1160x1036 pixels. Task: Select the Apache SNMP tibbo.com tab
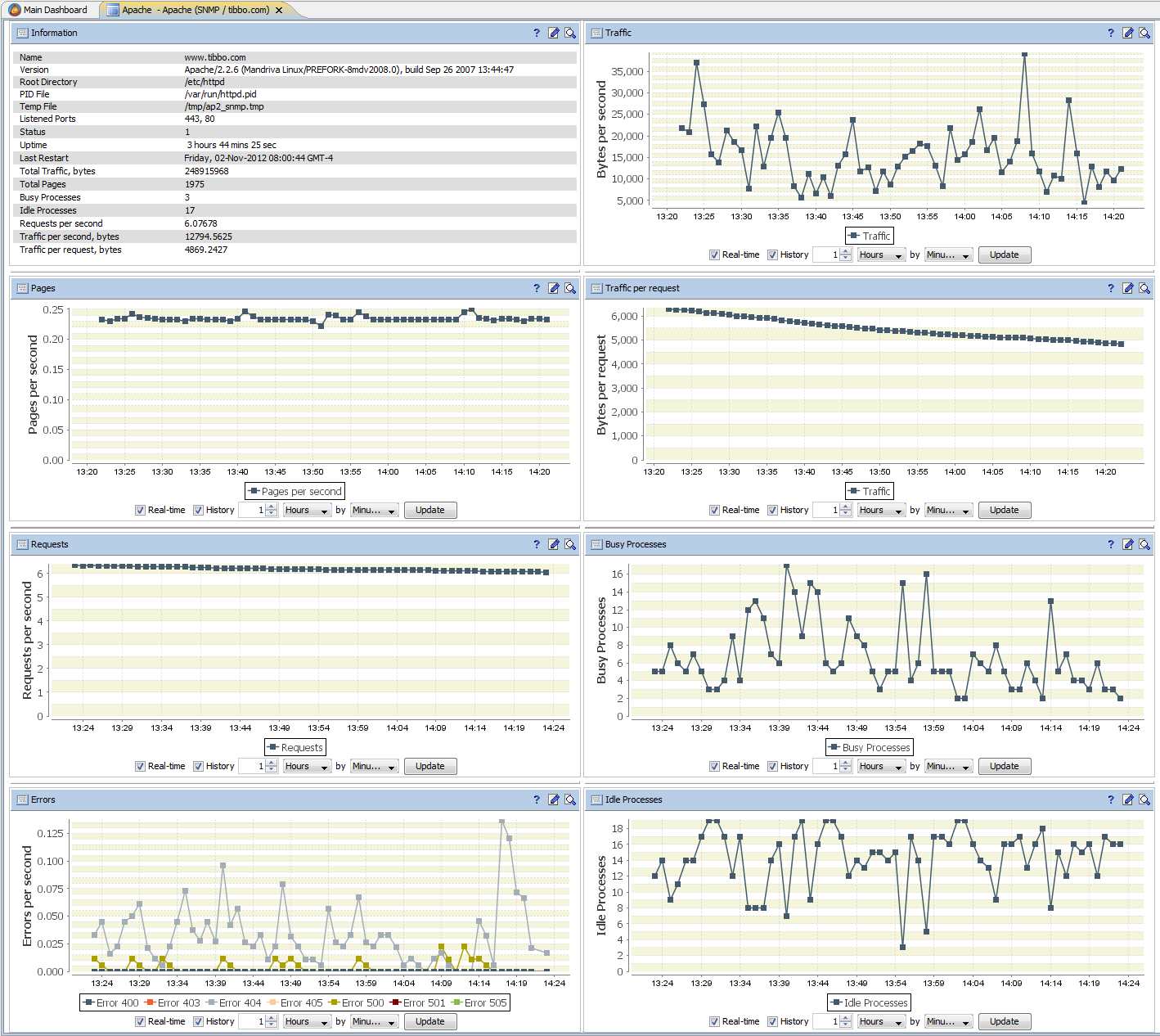195,10
